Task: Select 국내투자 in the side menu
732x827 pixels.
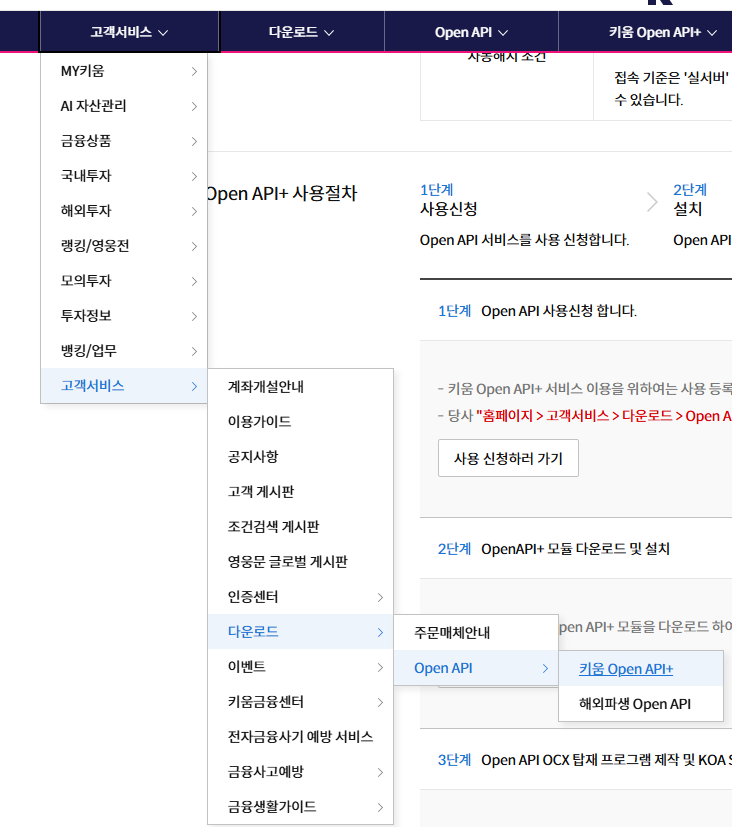Action: click(x=124, y=176)
